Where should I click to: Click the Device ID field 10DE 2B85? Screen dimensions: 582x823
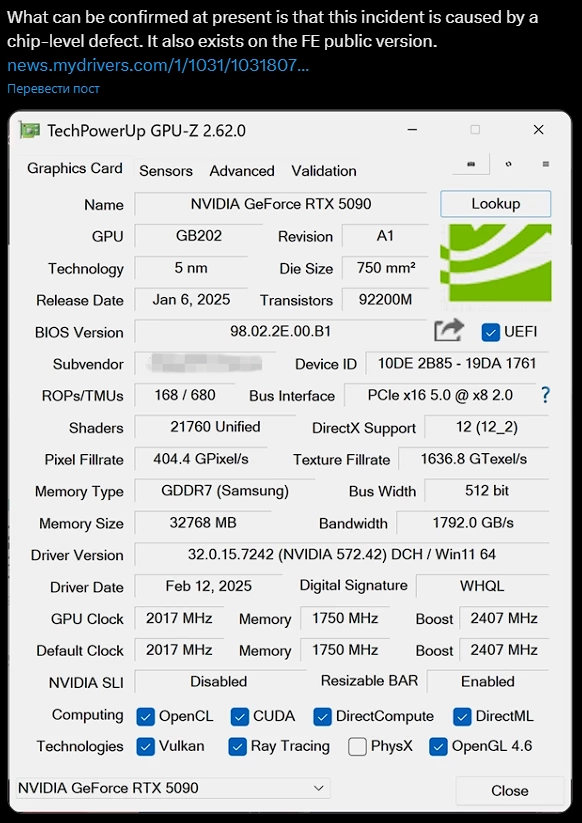[x=457, y=363]
